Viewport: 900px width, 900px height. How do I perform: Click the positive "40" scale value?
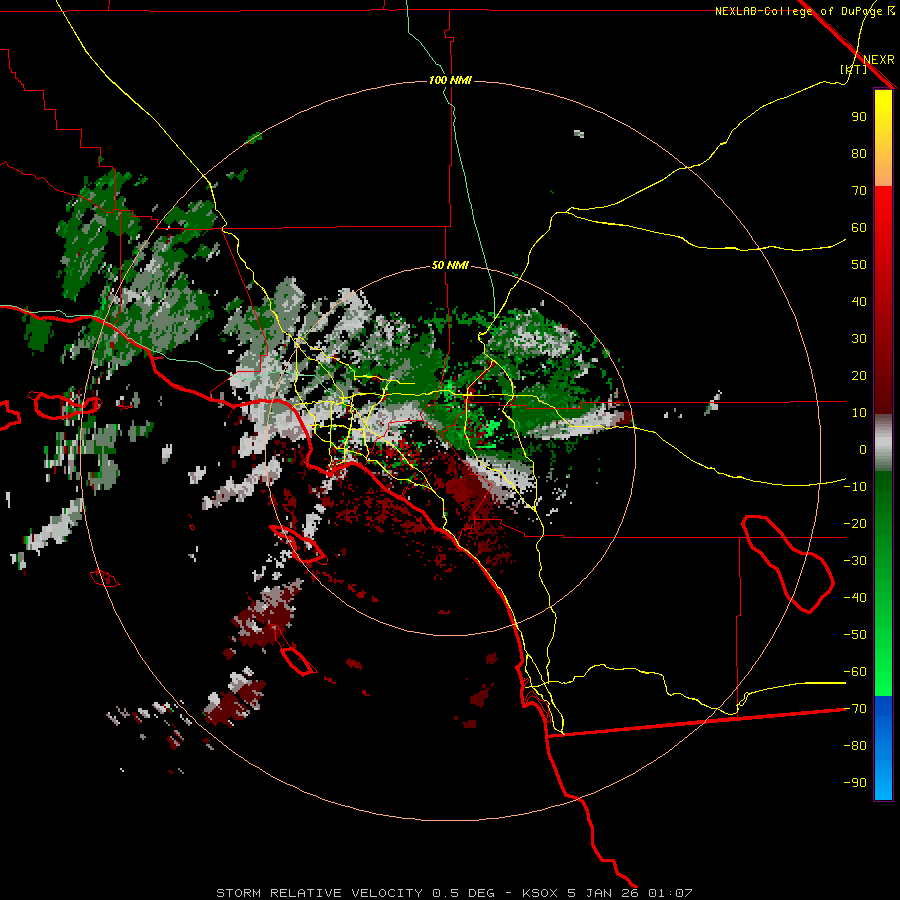[x=859, y=302]
